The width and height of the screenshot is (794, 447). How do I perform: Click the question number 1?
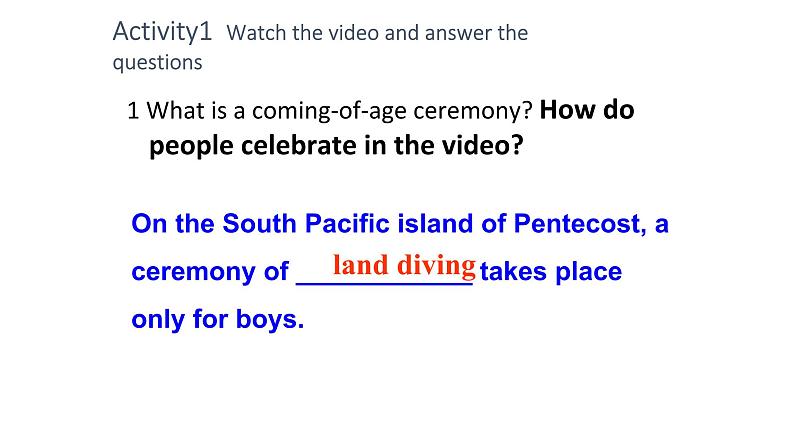133,111
